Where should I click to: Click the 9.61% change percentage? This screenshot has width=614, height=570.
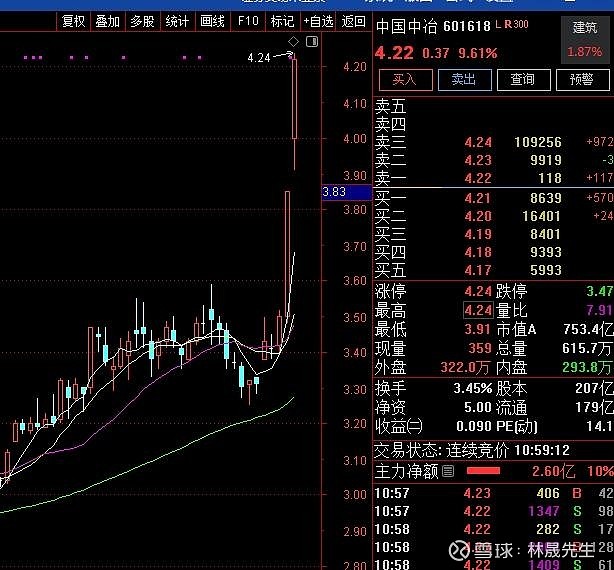click(x=478, y=53)
